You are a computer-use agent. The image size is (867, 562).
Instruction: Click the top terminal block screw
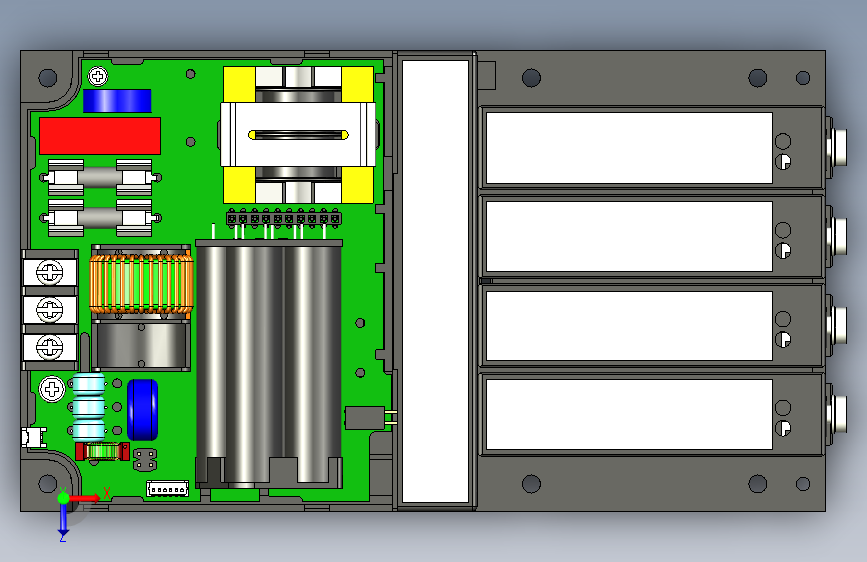pyautogui.click(x=50, y=272)
